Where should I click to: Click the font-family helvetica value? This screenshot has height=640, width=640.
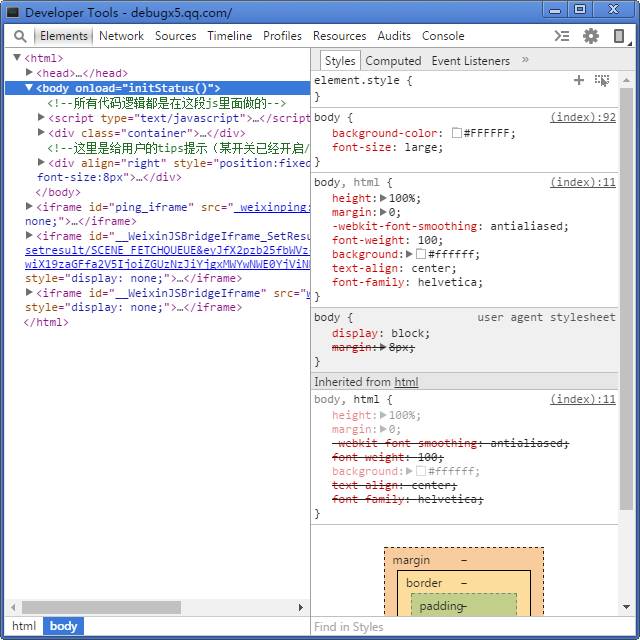click(447, 282)
